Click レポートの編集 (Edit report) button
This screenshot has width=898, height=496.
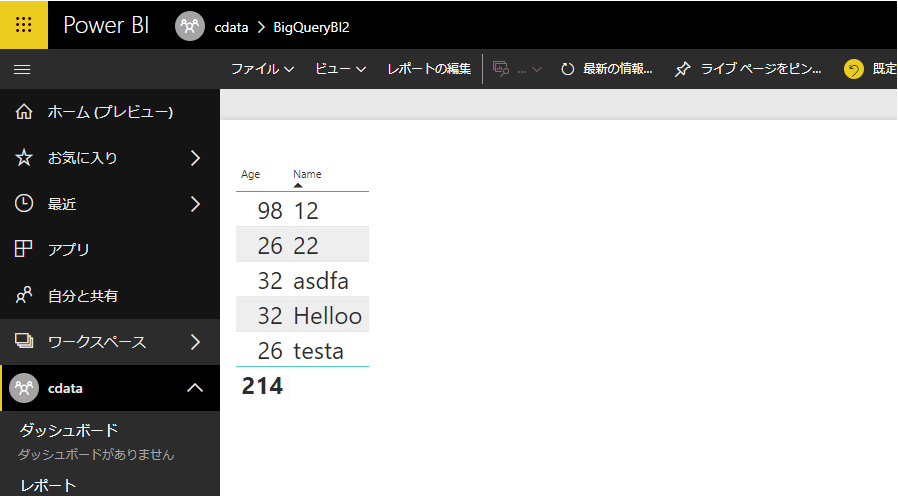(x=429, y=69)
